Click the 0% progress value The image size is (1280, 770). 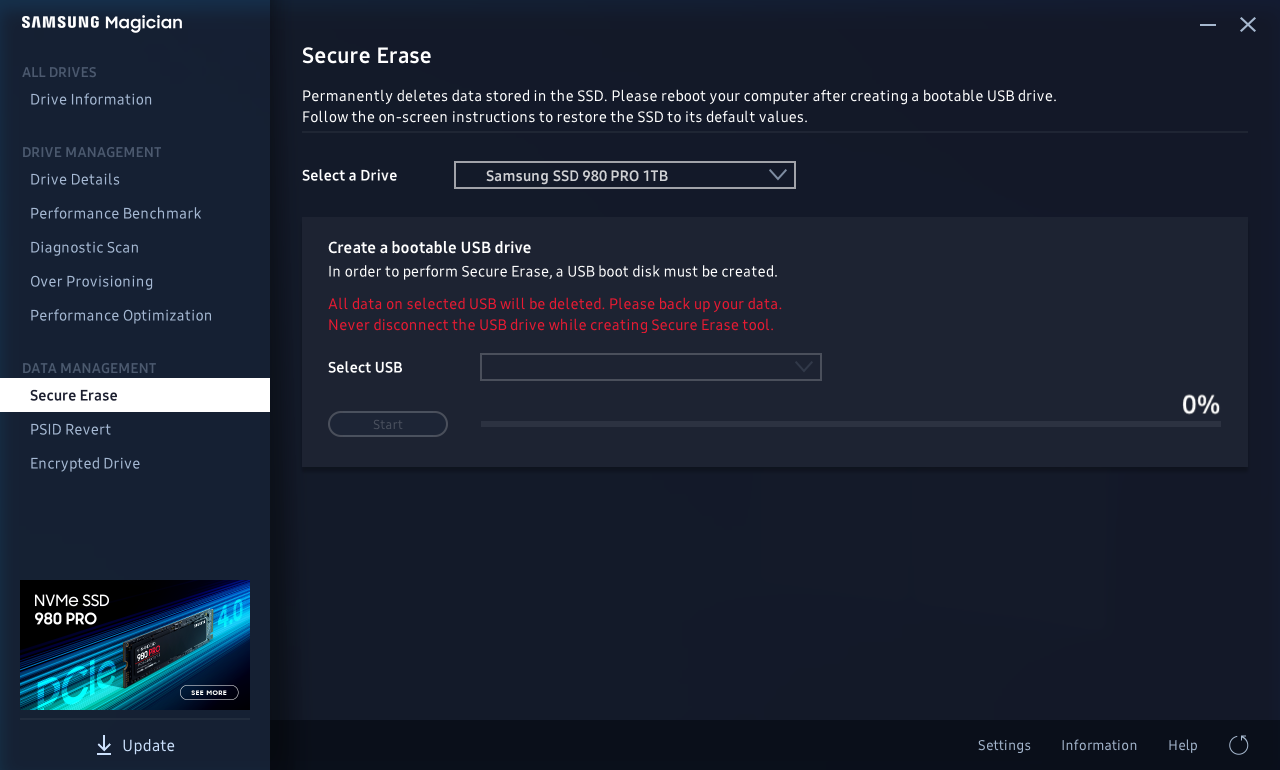pos(1201,404)
